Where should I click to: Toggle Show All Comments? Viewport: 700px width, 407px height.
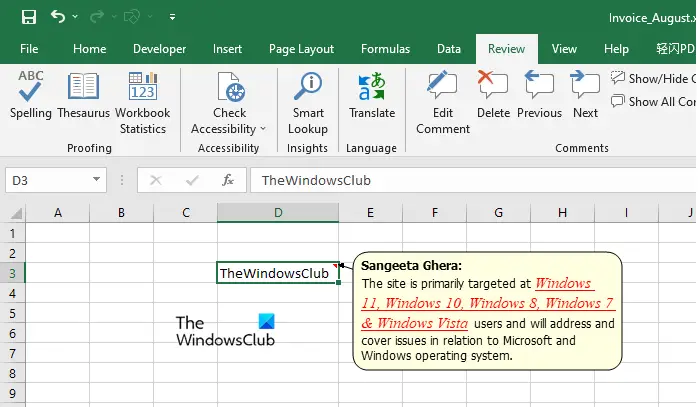pos(653,102)
